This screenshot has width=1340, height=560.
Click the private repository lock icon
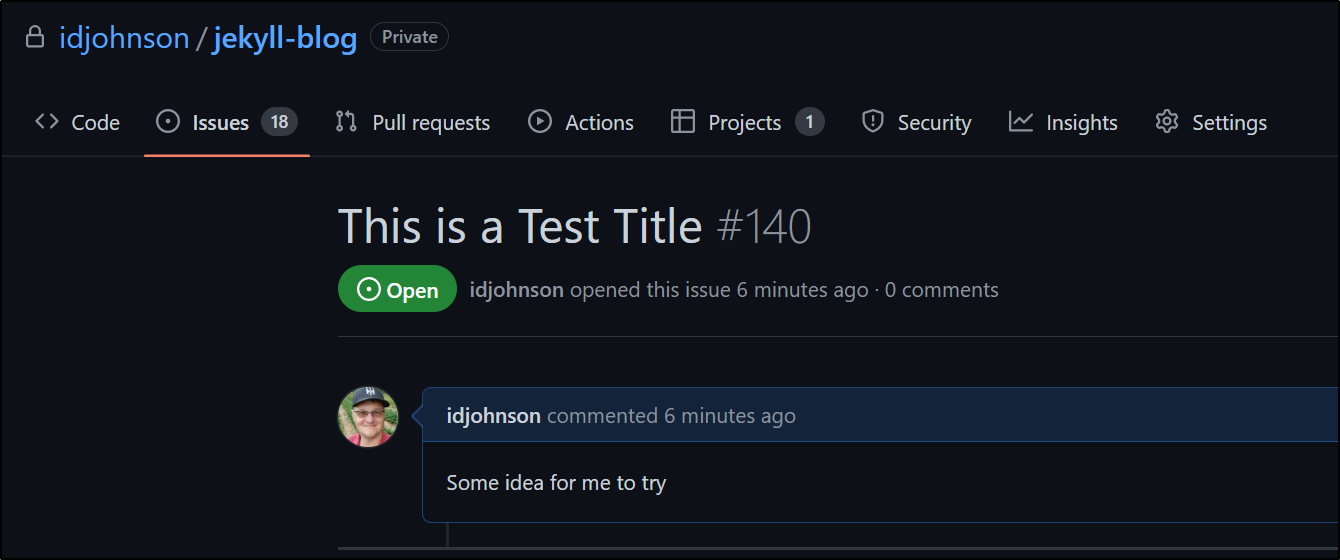tap(35, 38)
